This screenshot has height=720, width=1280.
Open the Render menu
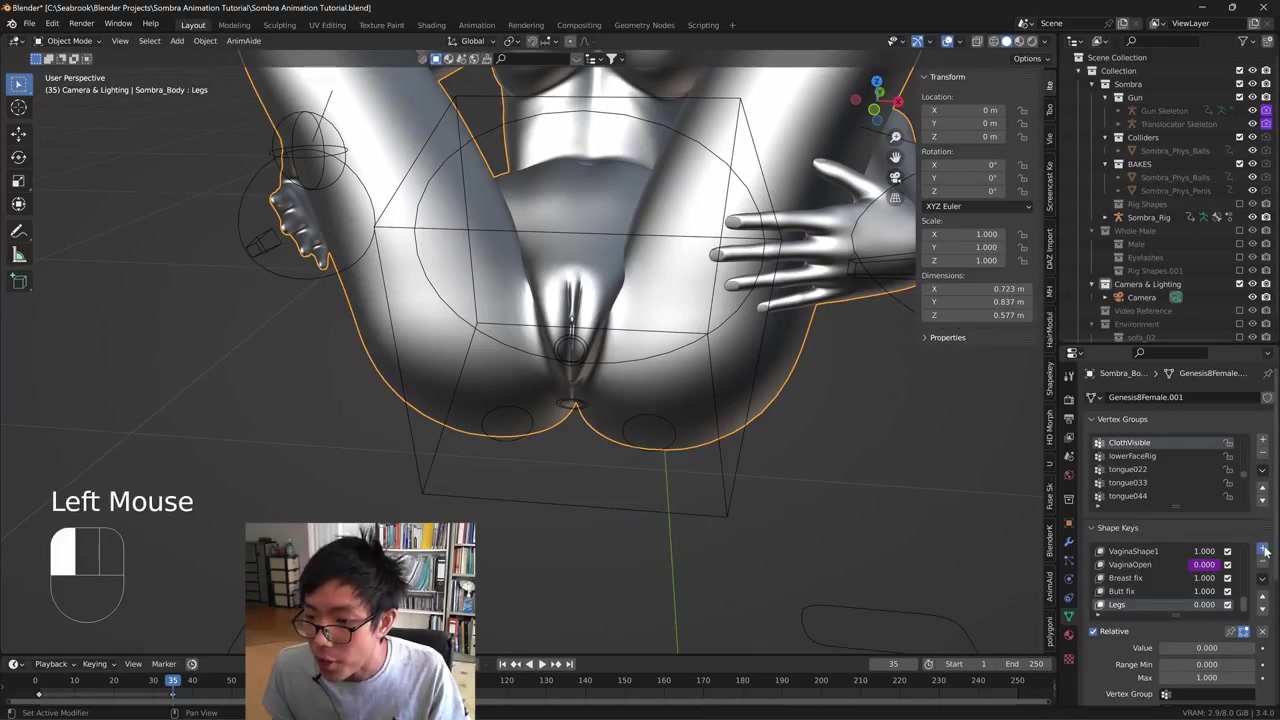(81, 23)
